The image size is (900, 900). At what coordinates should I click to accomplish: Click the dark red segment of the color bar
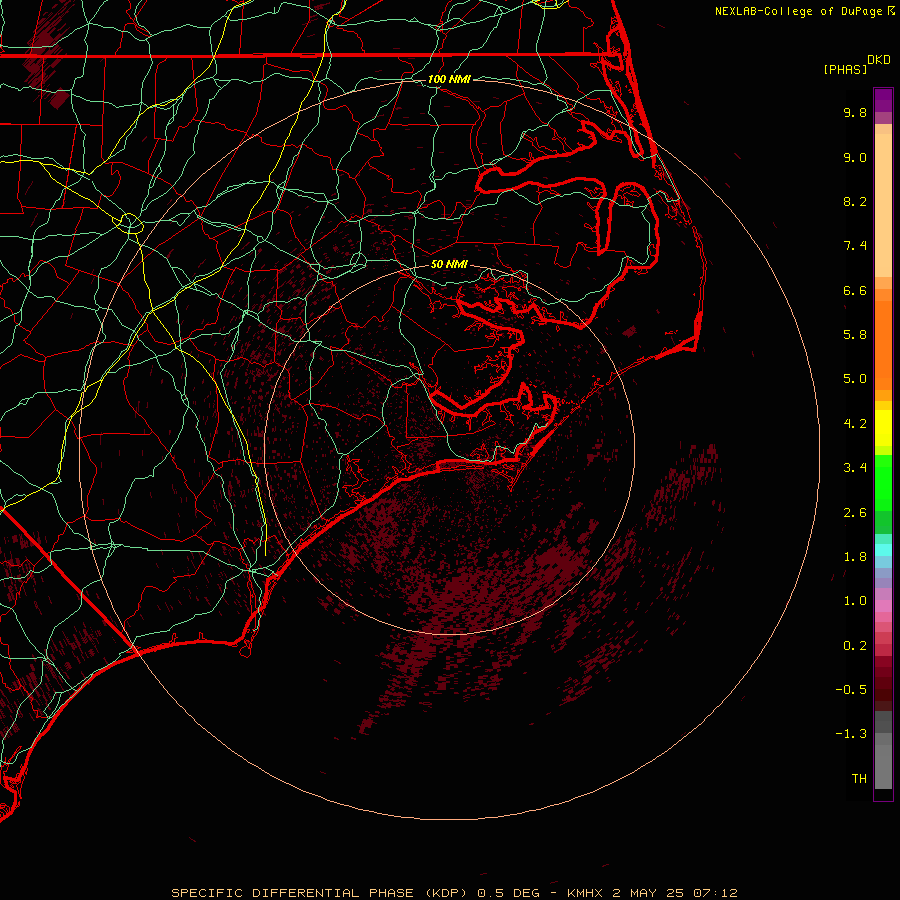click(883, 683)
